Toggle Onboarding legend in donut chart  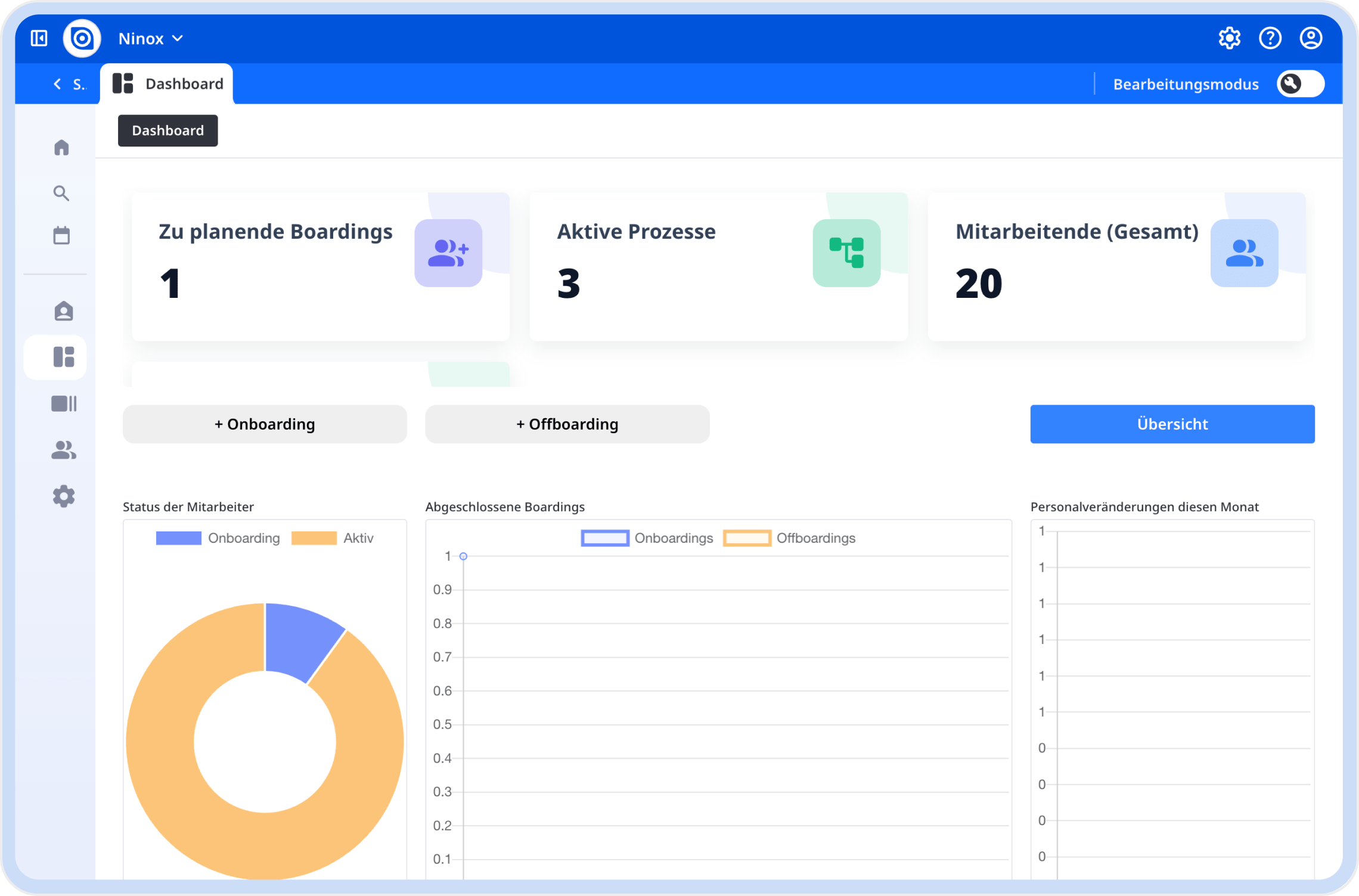pos(243,538)
